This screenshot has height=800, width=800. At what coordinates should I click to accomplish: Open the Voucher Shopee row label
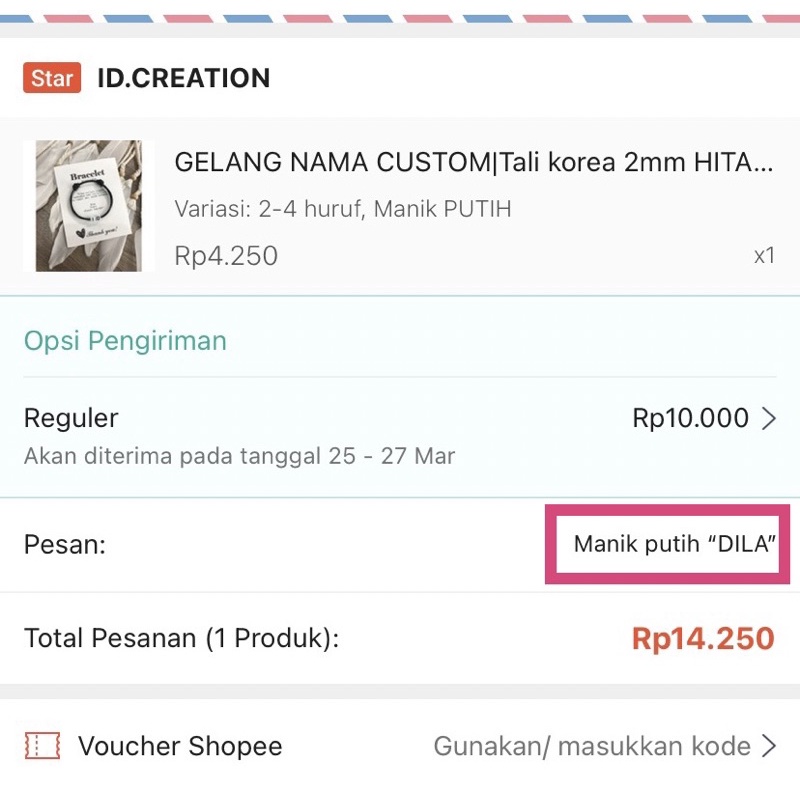click(180, 746)
